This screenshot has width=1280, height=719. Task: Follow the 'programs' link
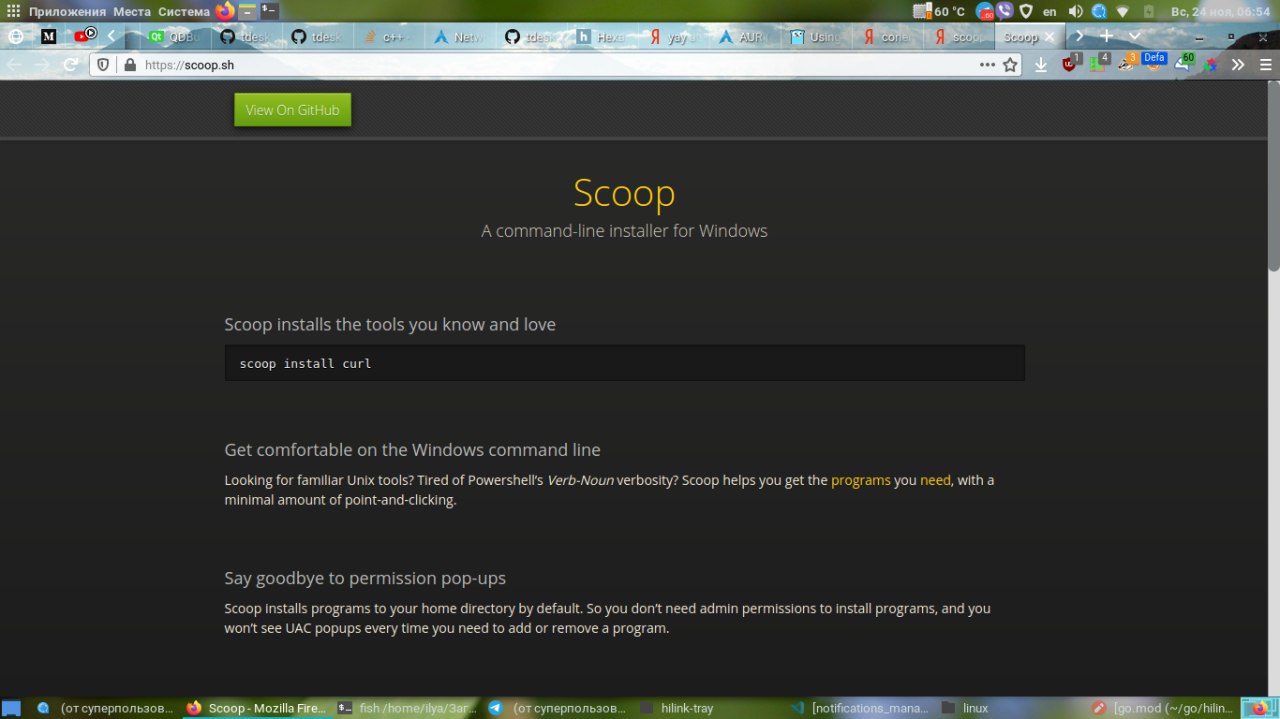point(860,480)
